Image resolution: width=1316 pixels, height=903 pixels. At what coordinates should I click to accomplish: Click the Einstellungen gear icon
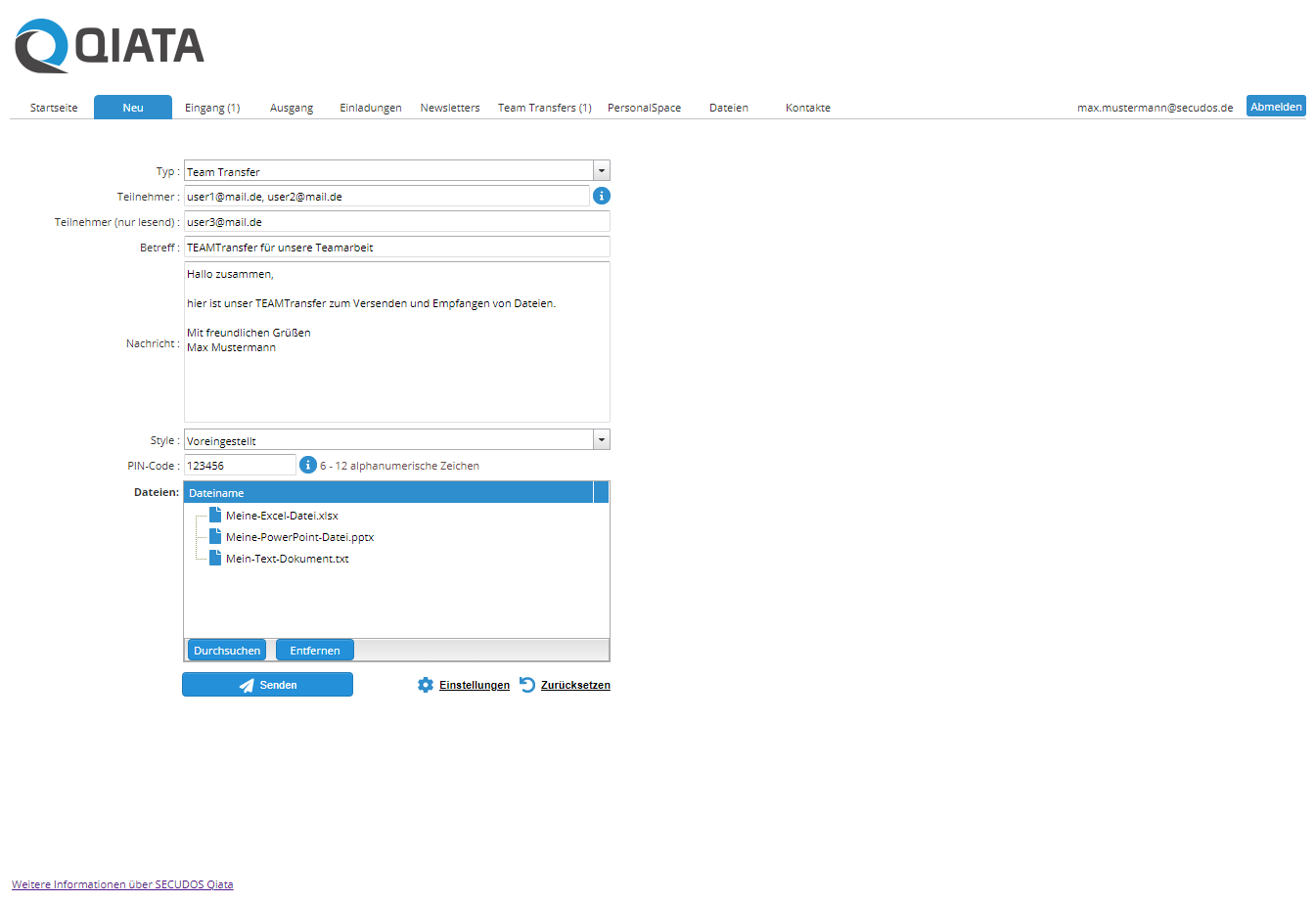[x=426, y=685]
